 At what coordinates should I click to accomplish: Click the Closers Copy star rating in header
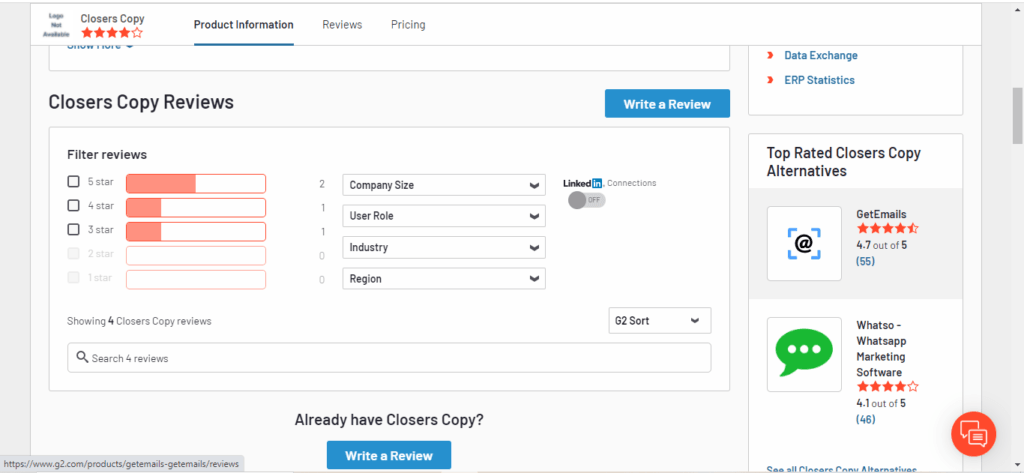click(112, 32)
